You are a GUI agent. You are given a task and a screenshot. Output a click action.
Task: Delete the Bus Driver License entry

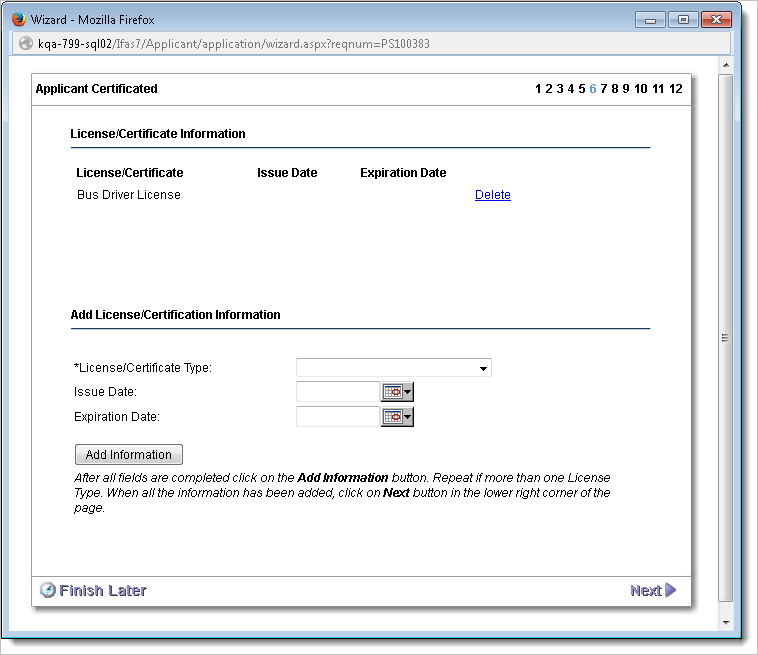[x=492, y=195]
